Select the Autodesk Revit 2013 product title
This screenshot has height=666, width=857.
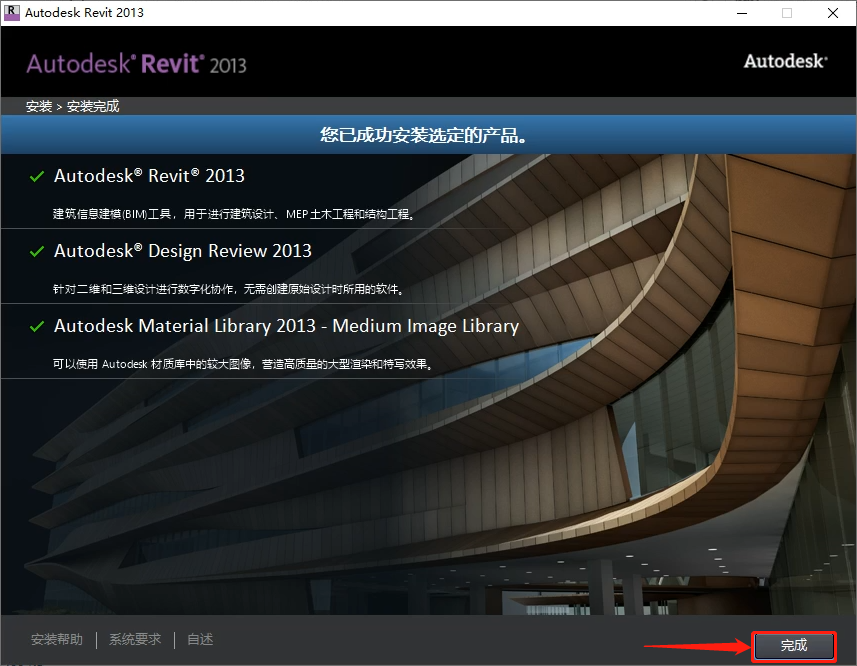[149, 176]
